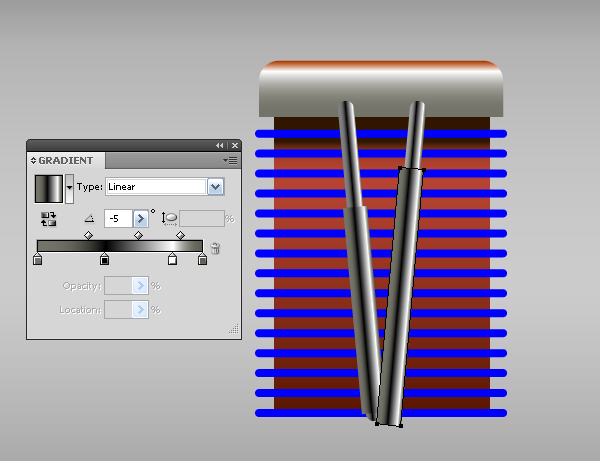The image size is (600, 461).
Task: Select the GRADIENT panel tab
Action: point(66,160)
